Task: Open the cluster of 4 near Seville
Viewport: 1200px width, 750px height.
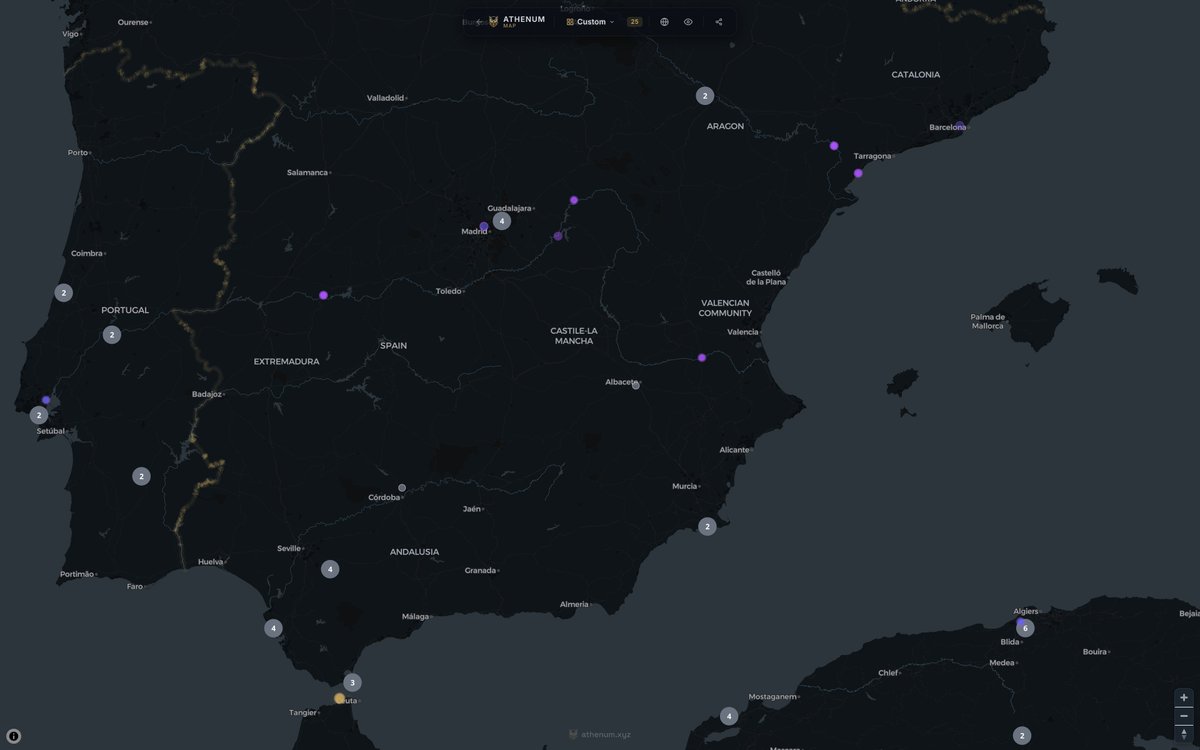Action: (x=330, y=569)
